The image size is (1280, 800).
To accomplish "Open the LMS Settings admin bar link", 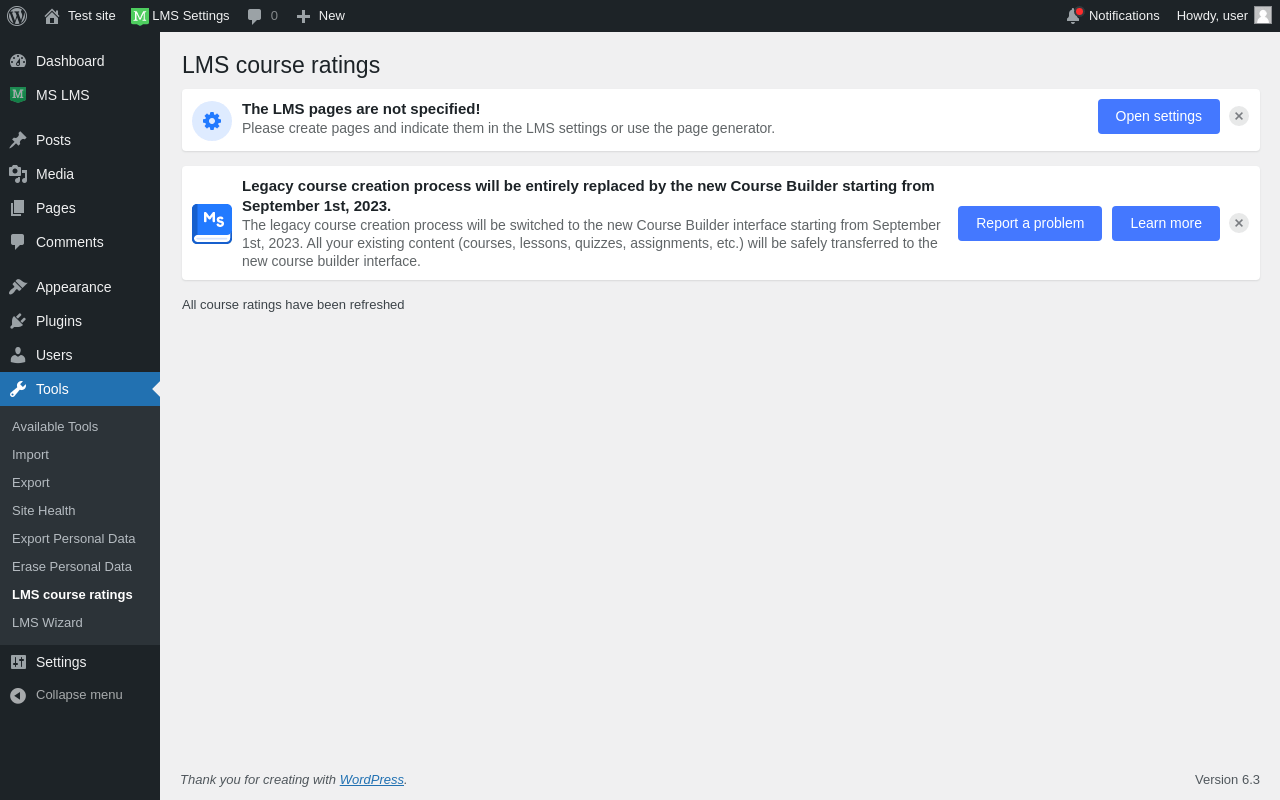I will click(191, 16).
